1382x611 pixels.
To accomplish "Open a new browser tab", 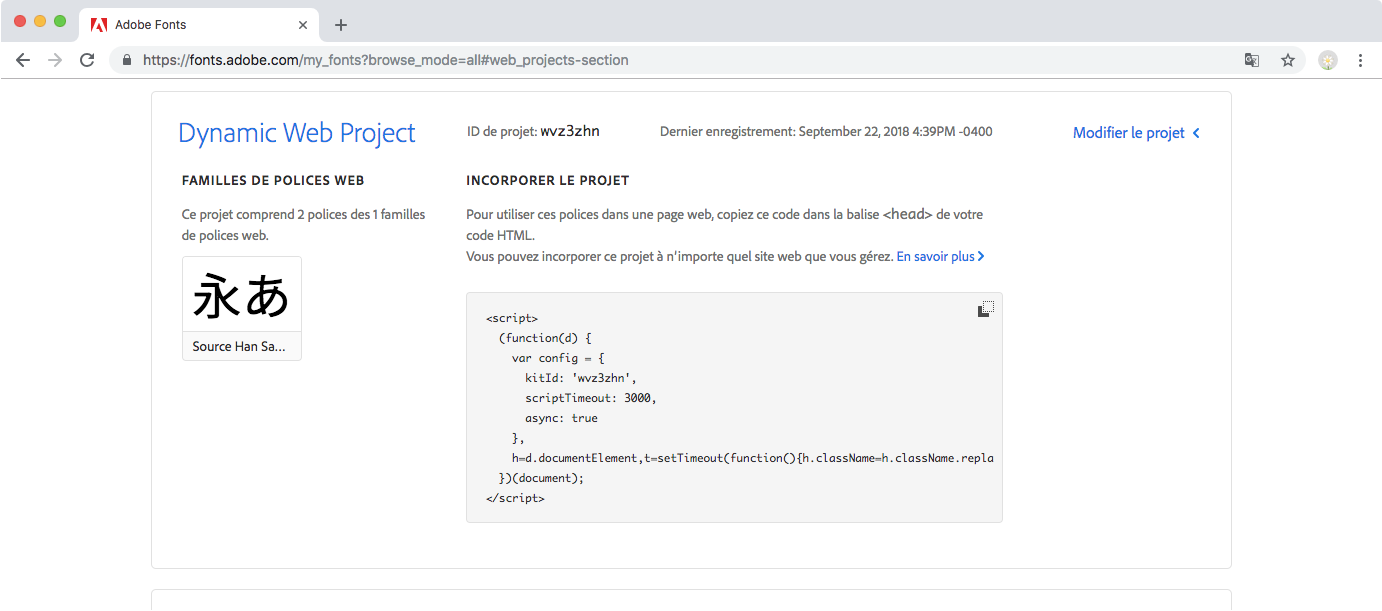I will coord(341,24).
